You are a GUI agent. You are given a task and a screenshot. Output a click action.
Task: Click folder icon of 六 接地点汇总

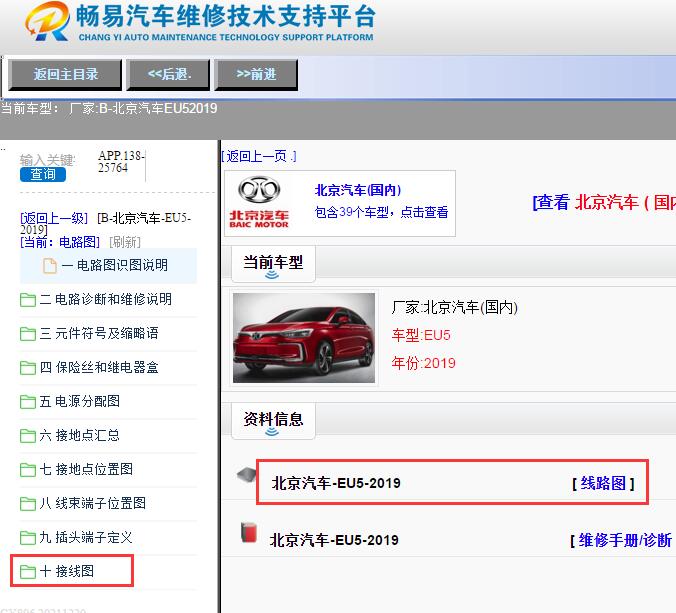pos(28,436)
